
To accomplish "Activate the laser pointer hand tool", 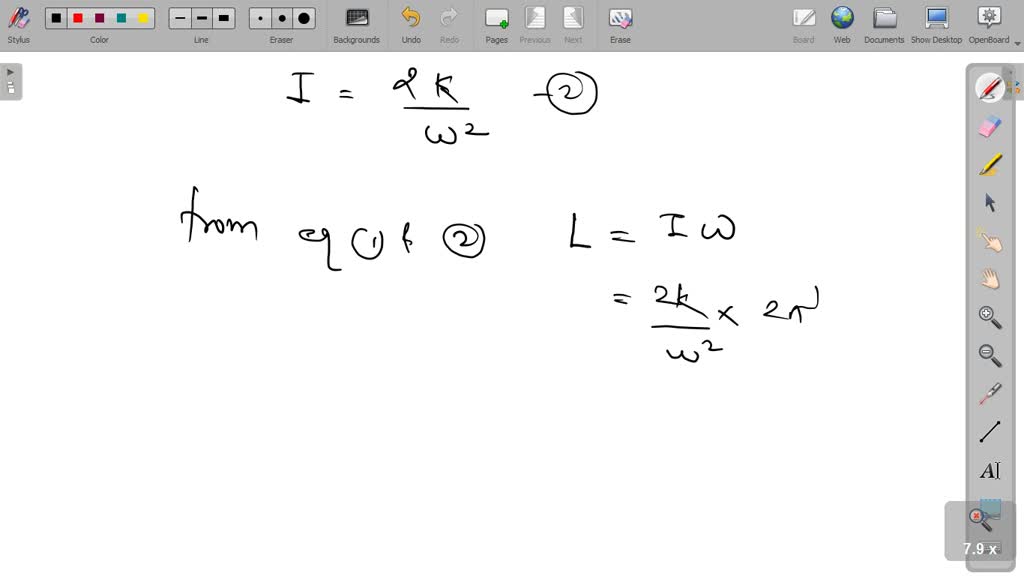I will point(988,241).
